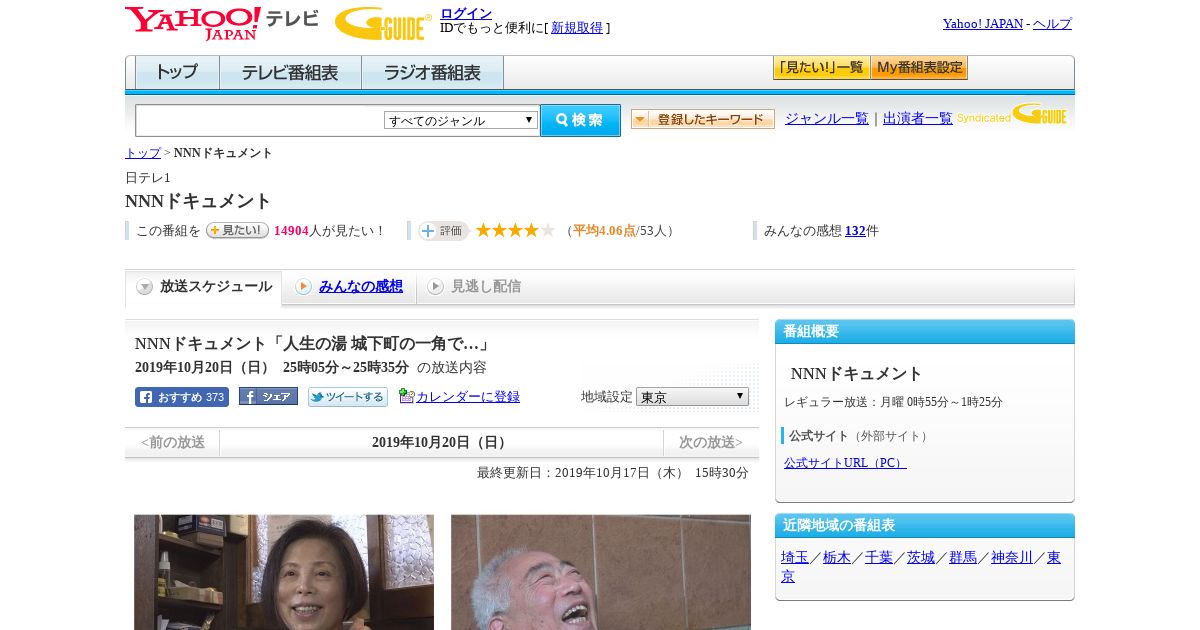Click the 14904 want-to-watch count
The image size is (1200, 630).
point(291,231)
